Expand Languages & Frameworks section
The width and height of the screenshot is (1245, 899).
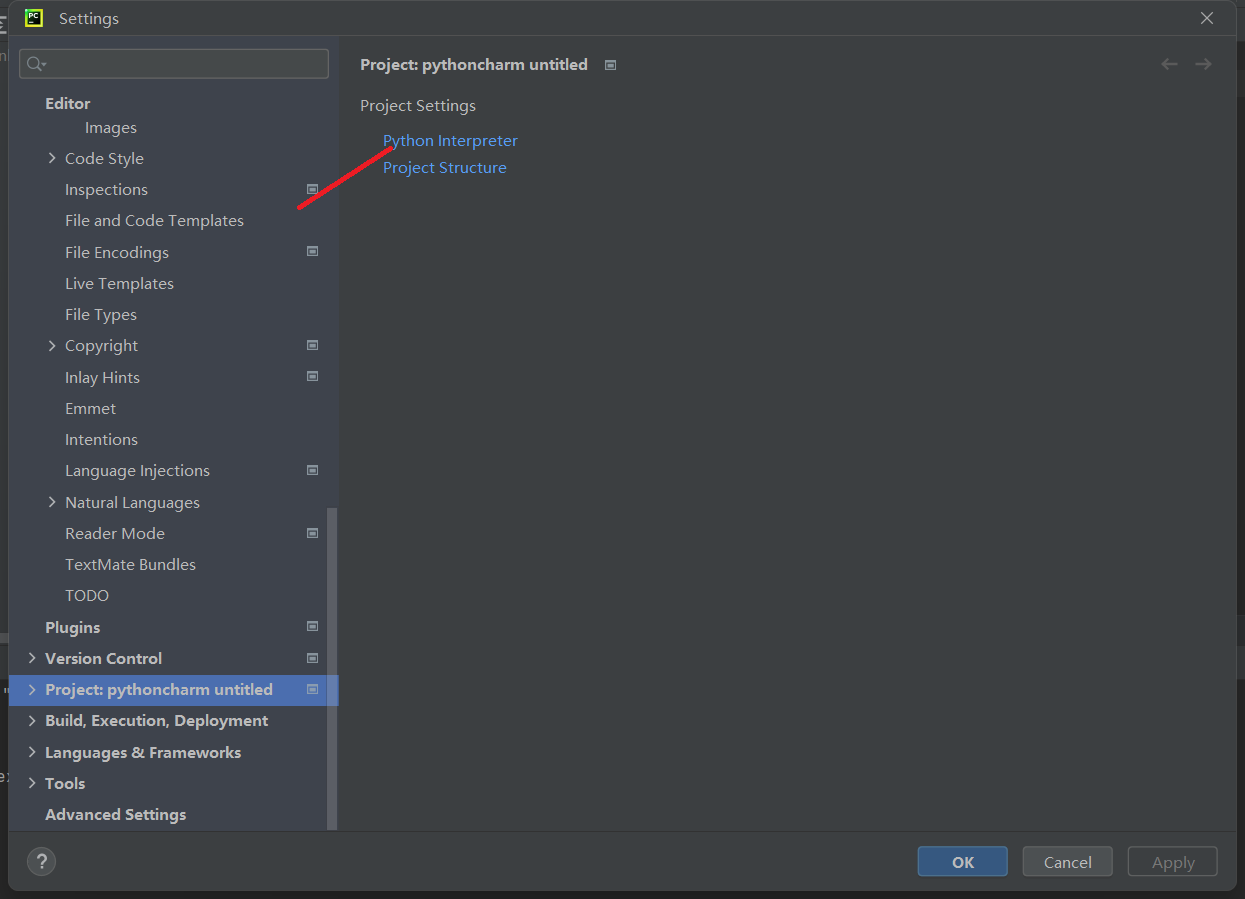32,752
